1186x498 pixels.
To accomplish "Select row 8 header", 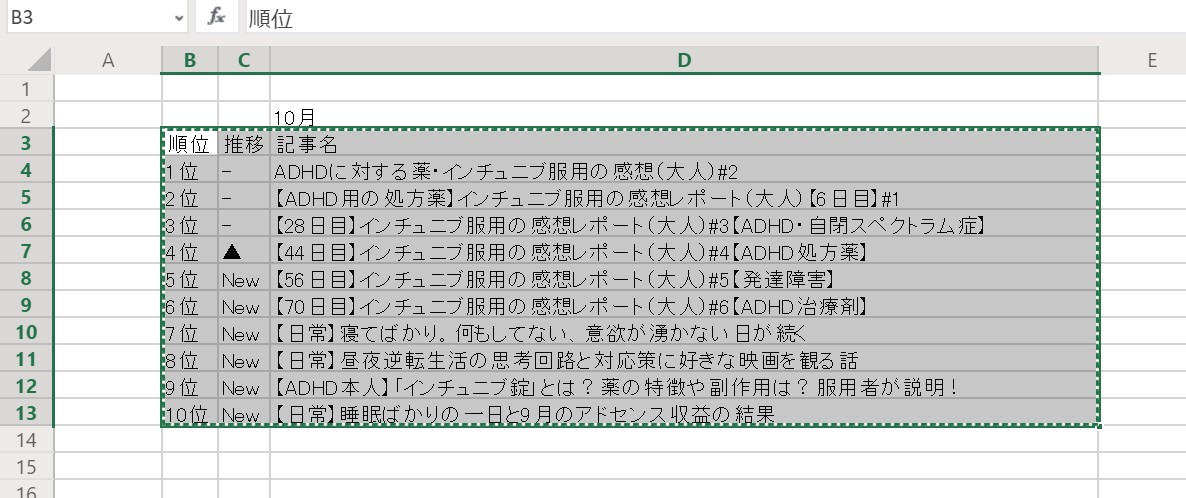I will 27,278.
